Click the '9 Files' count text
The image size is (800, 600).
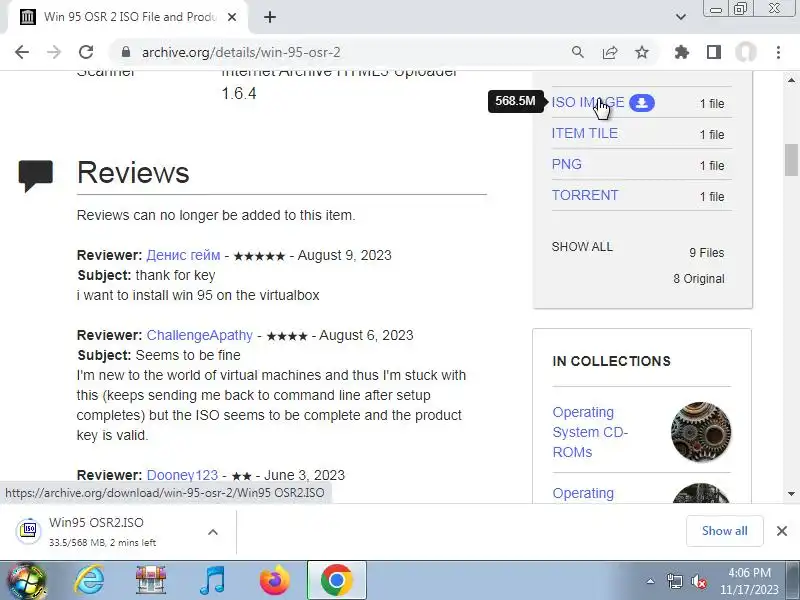(707, 253)
